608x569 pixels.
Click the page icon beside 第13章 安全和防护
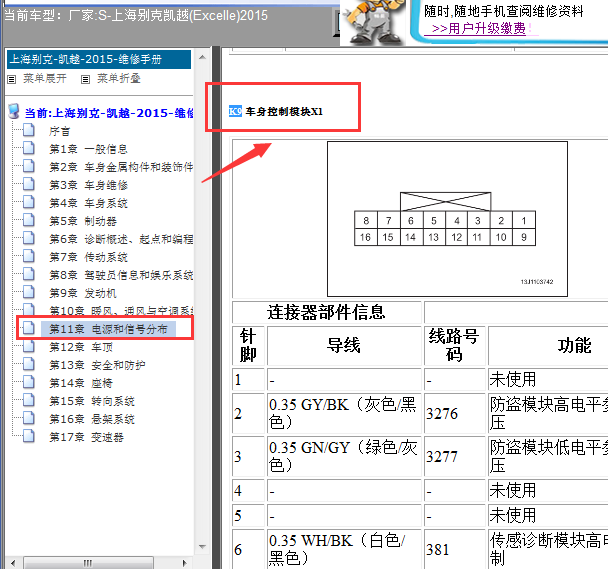coord(29,365)
